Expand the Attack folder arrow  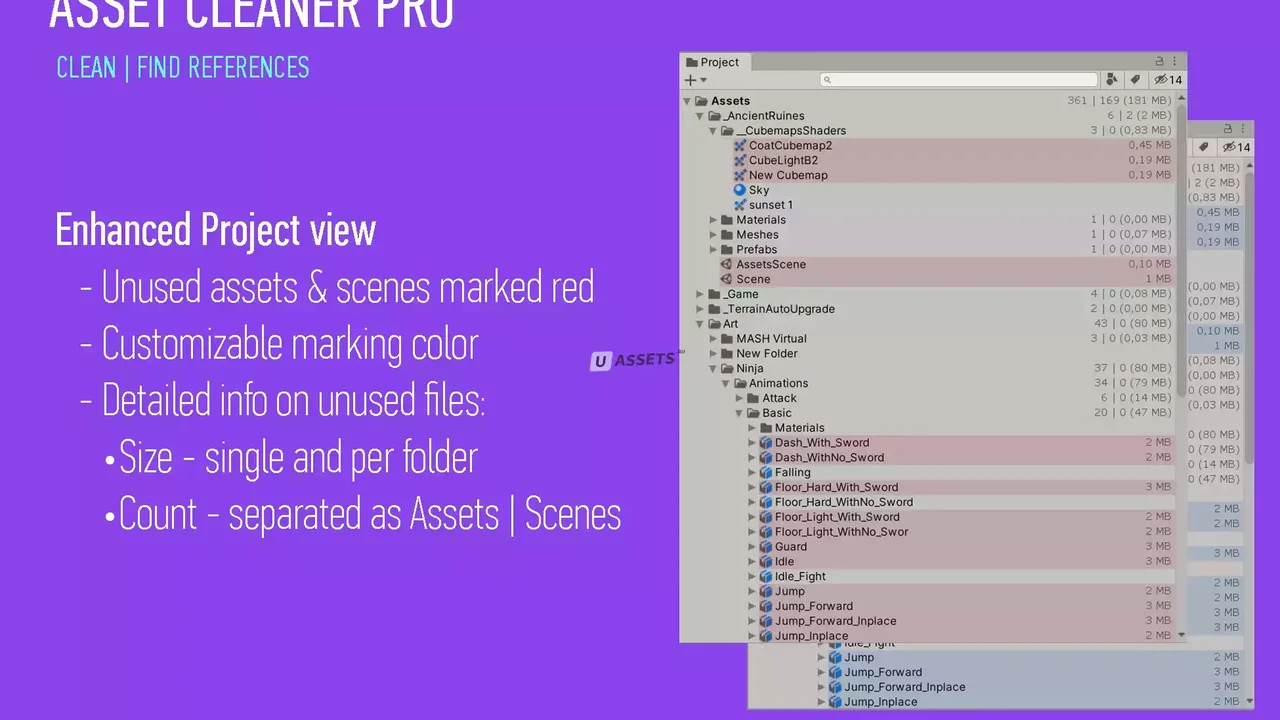pyautogui.click(x=740, y=398)
